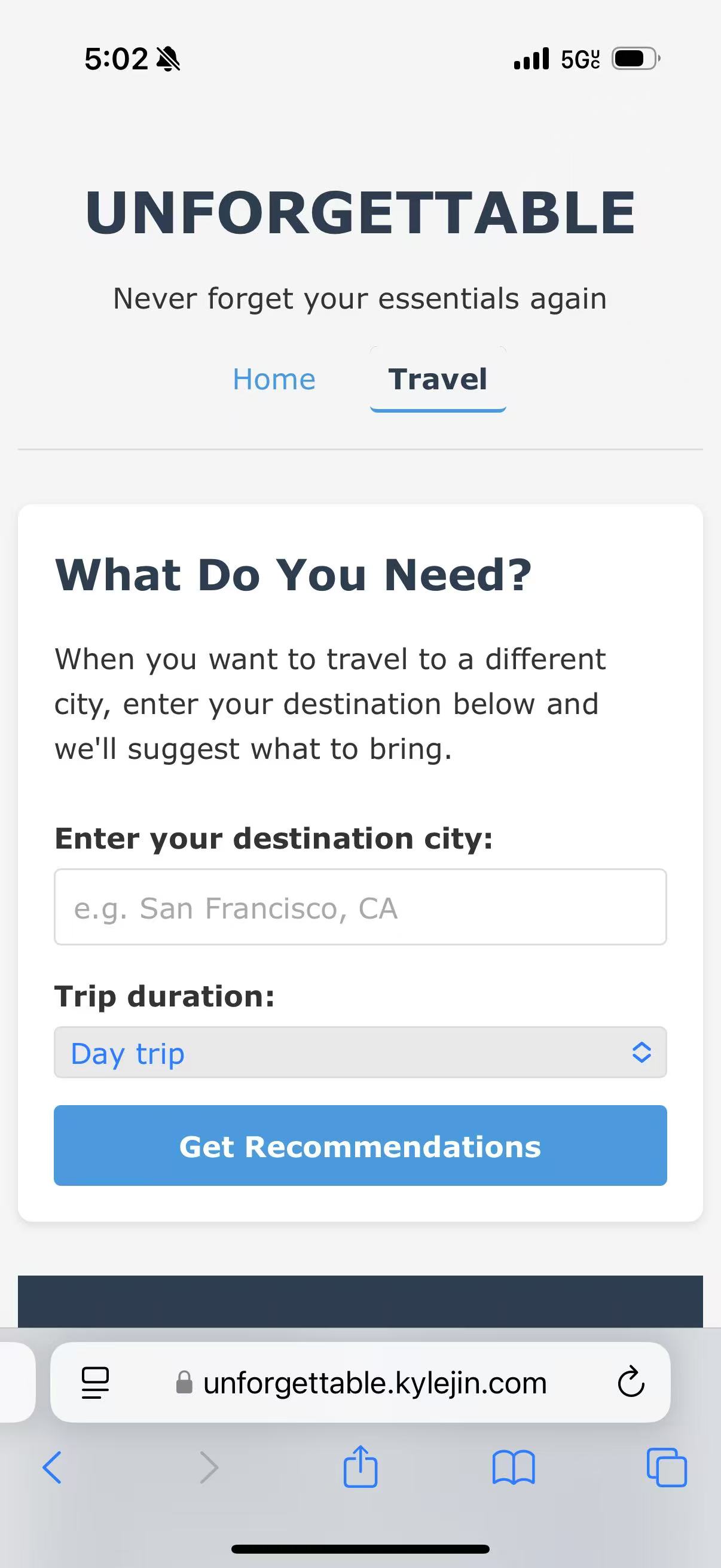The height and width of the screenshot is (1568, 721).
Task: Reload the page with refresh icon
Action: [631, 1382]
